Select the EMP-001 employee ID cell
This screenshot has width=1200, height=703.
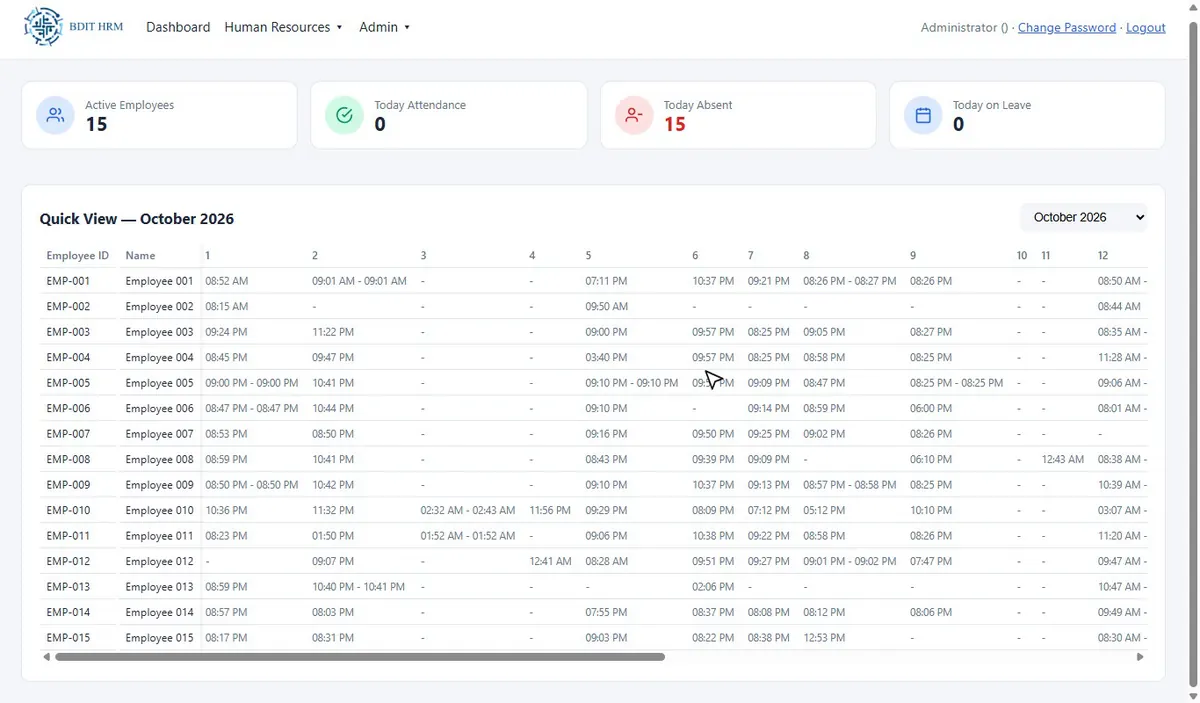[x=68, y=281]
